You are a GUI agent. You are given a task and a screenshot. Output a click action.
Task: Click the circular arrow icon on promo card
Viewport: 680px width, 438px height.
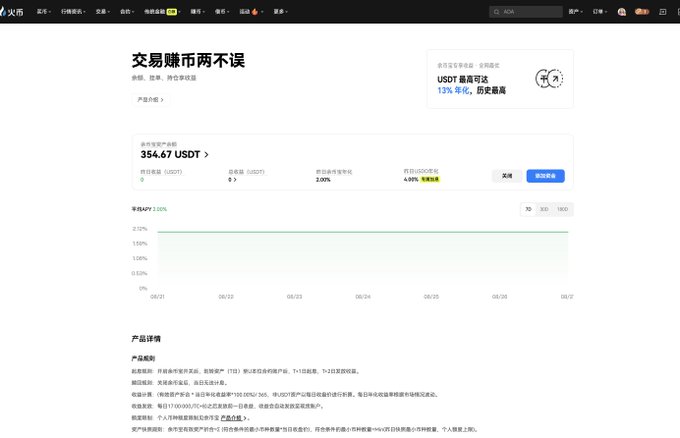point(549,79)
